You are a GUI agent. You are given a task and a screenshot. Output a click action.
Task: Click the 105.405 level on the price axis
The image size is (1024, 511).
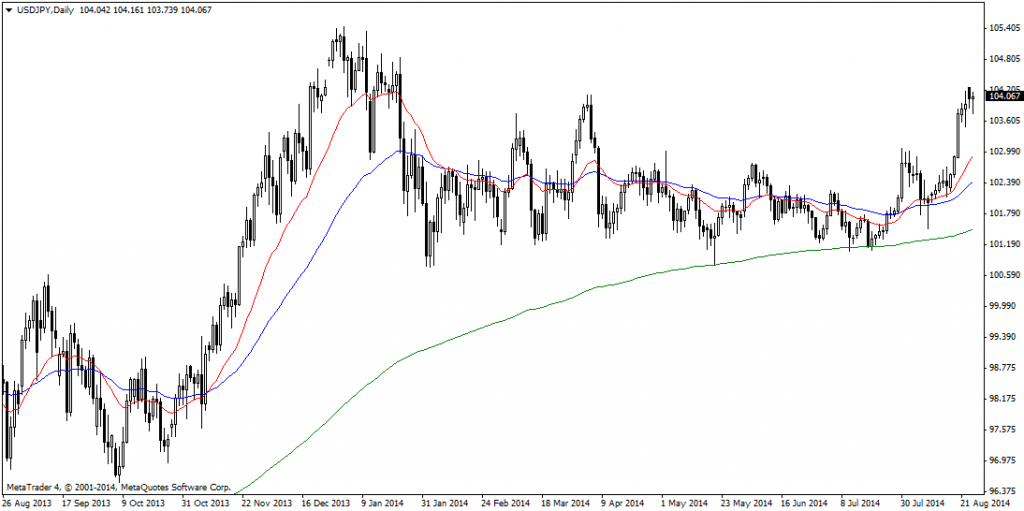pos(1003,28)
